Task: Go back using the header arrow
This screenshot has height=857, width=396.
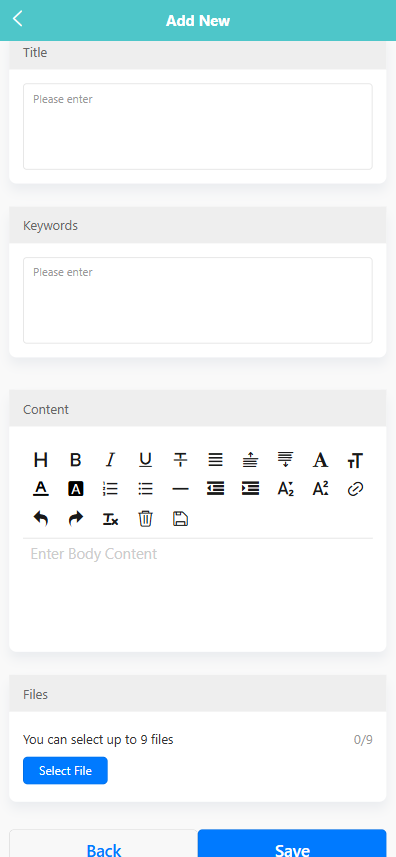Action: click(x=17, y=19)
